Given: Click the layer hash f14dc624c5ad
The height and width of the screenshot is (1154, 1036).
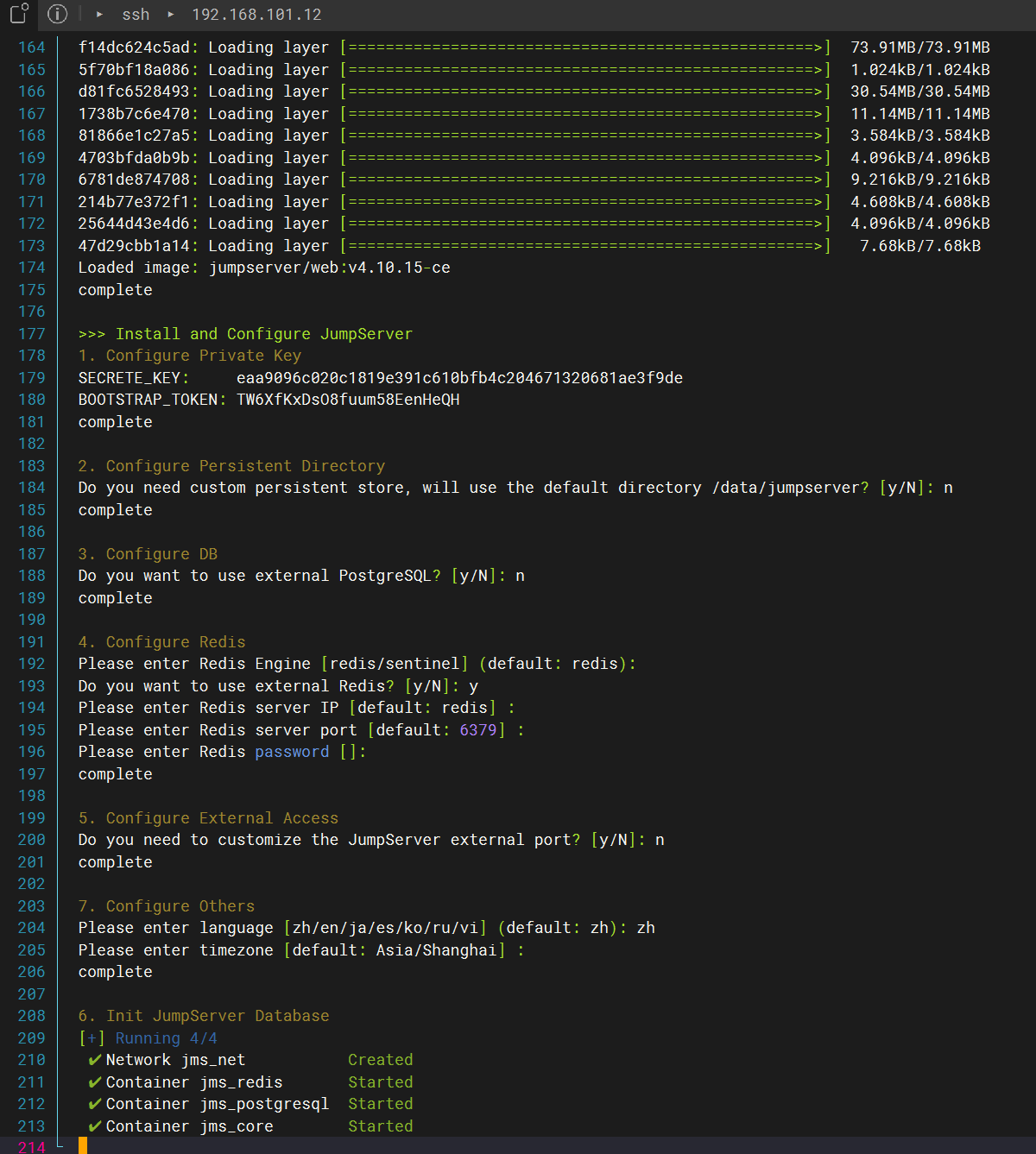Looking at the screenshot, I should coord(134,47).
